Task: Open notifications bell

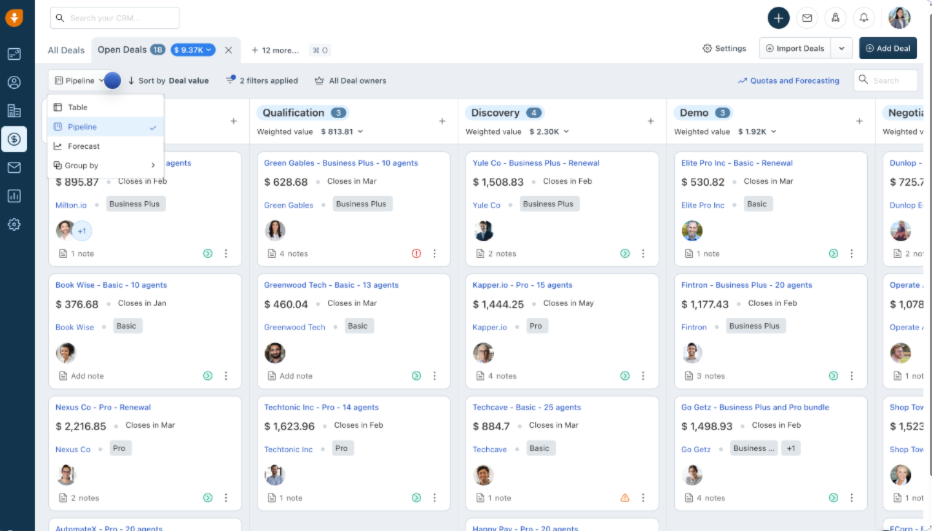Action: (x=864, y=18)
